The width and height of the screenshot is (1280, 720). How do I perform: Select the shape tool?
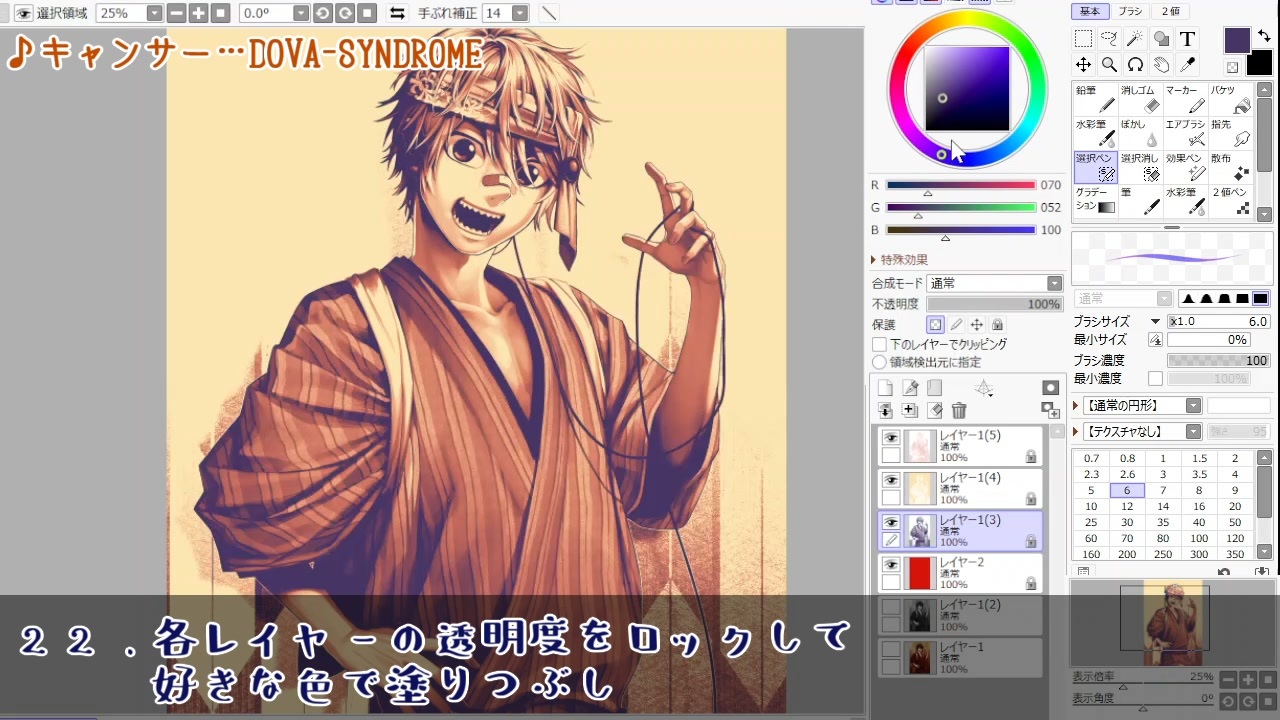pyautogui.click(x=1161, y=39)
